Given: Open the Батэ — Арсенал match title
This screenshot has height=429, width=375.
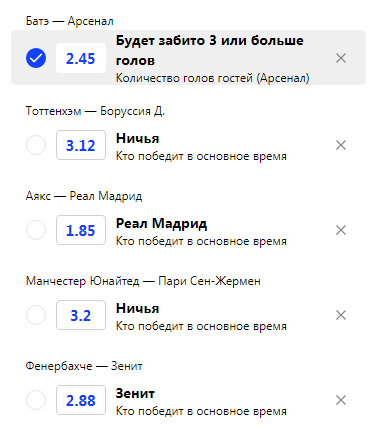Looking at the screenshot, I should point(70,21).
